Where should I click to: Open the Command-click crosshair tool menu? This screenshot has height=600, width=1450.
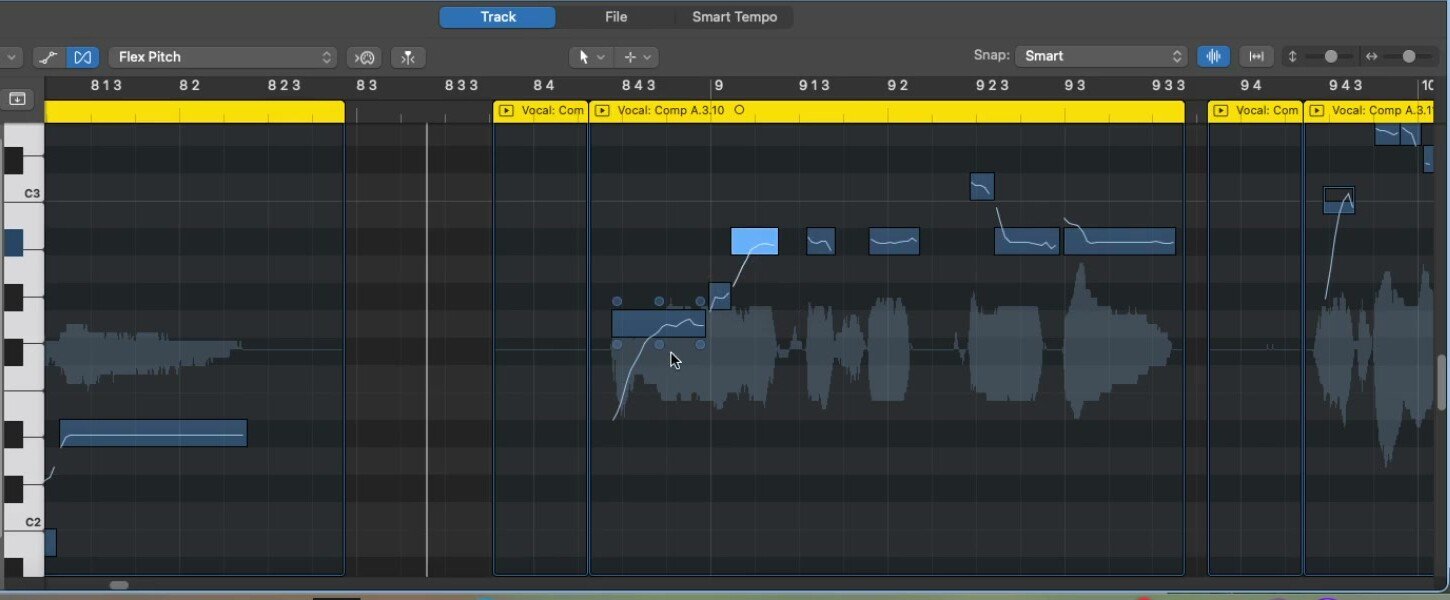(x=636, y=57)
